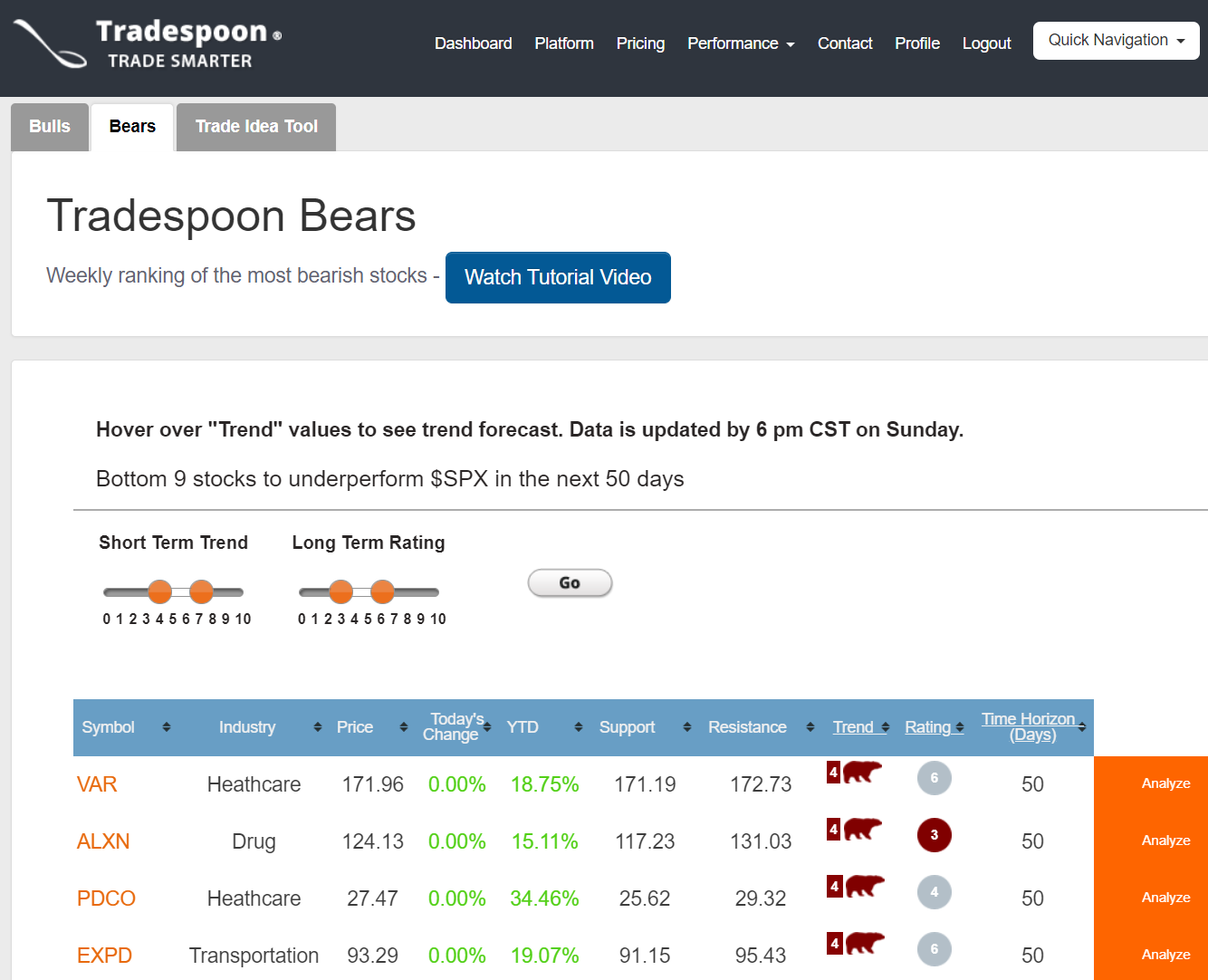Viewport: 1208px width, 980px height.
Task: Click Watch Tutorial Video button
Action: tap(558, 277)
